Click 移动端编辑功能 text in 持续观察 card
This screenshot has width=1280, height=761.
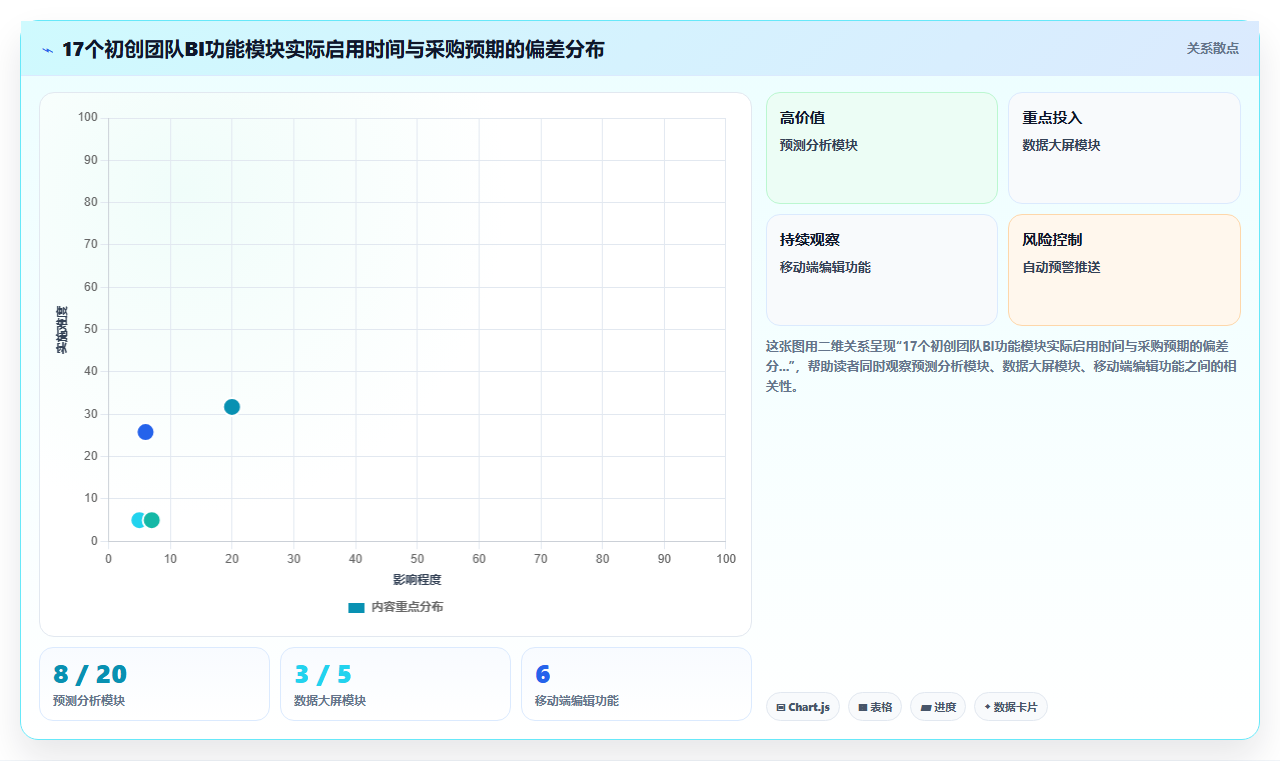click(825, 267)
